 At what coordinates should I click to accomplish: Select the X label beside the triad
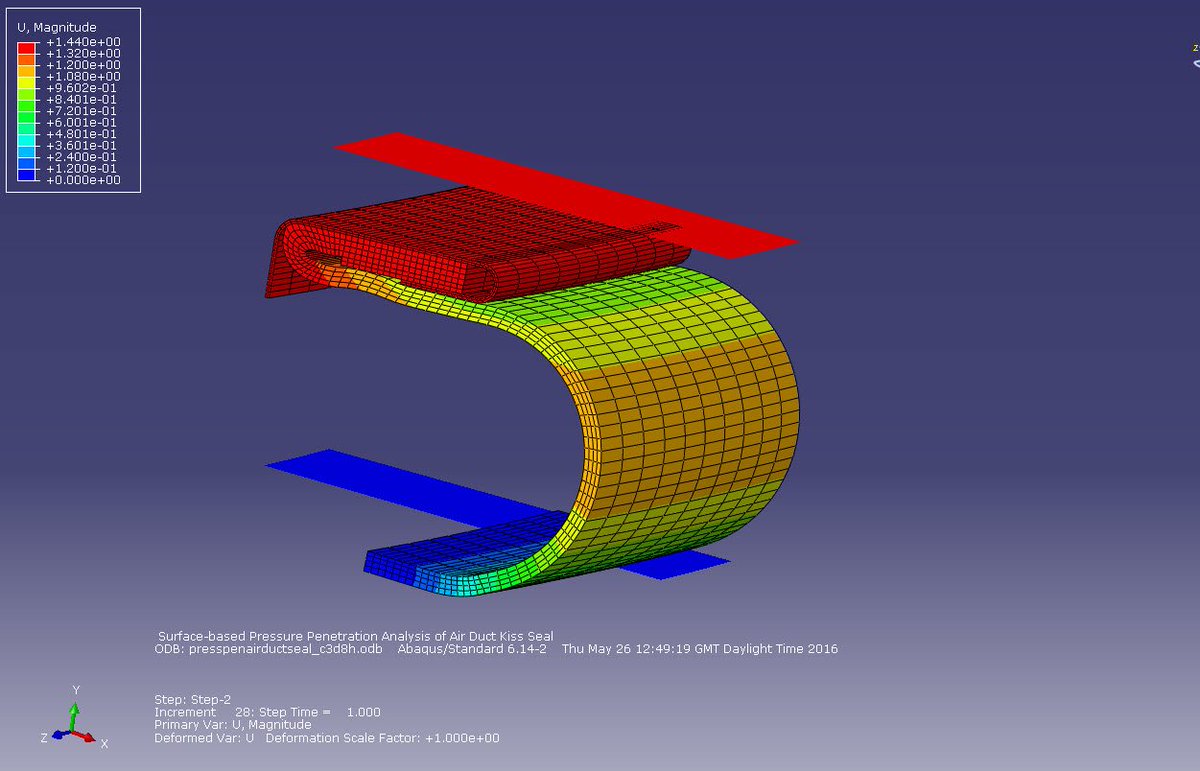104,744
